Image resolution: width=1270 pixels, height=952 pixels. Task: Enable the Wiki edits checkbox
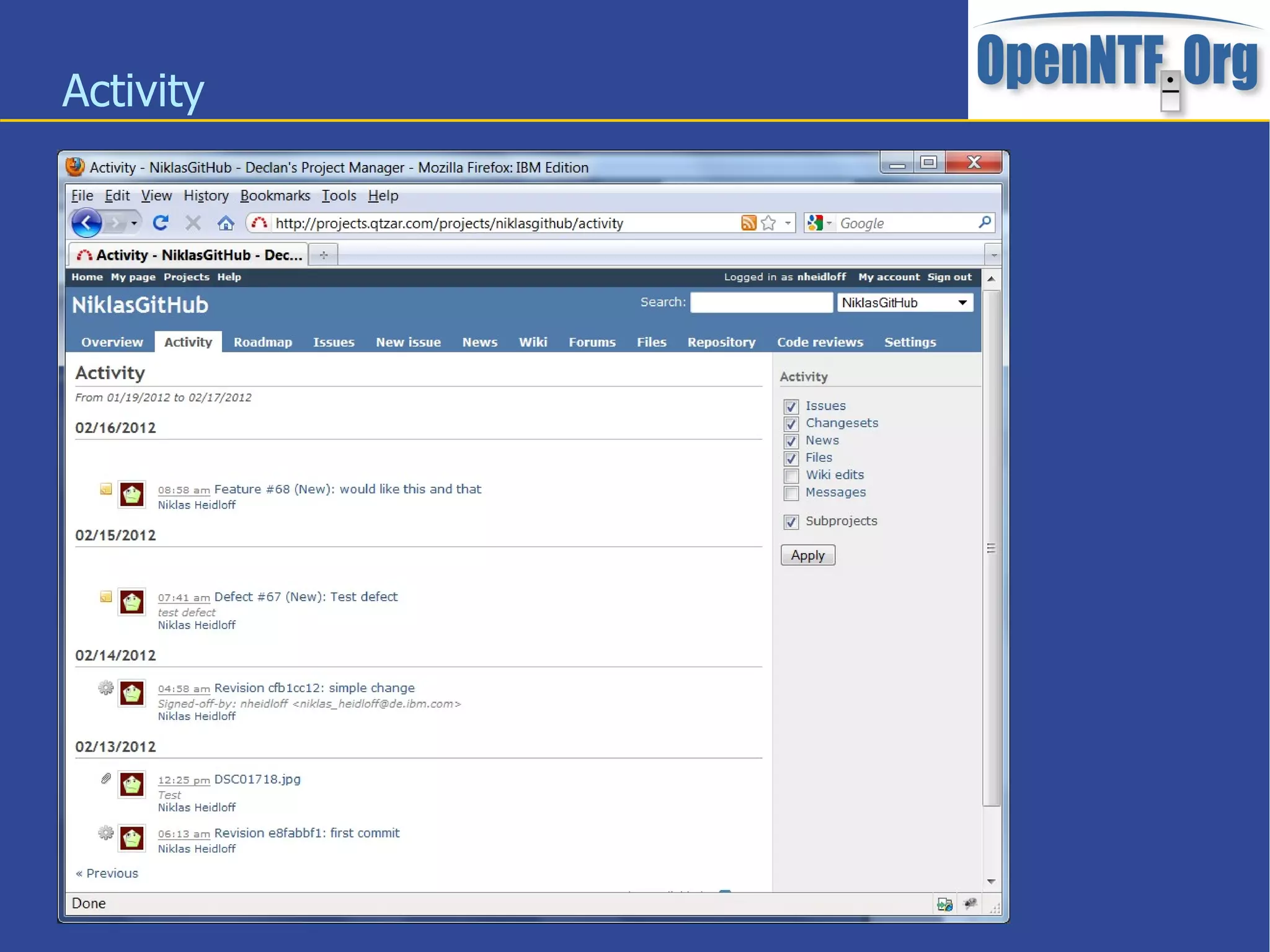point(791,476)
